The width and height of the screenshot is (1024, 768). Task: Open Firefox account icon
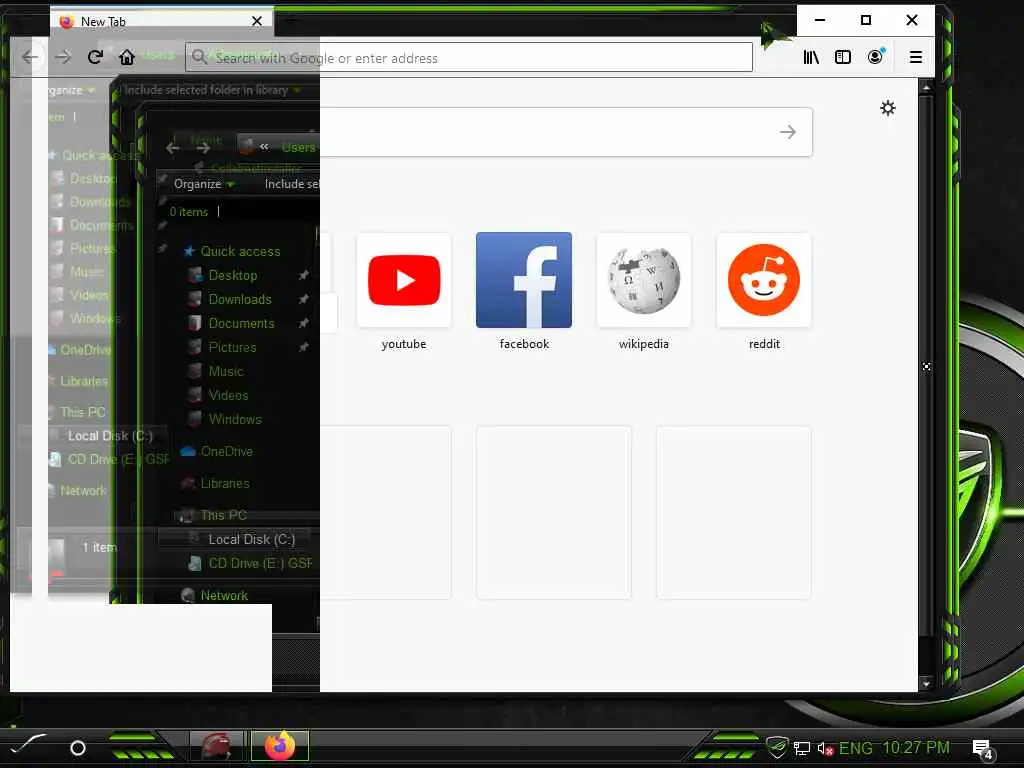[x=875, y=57]
